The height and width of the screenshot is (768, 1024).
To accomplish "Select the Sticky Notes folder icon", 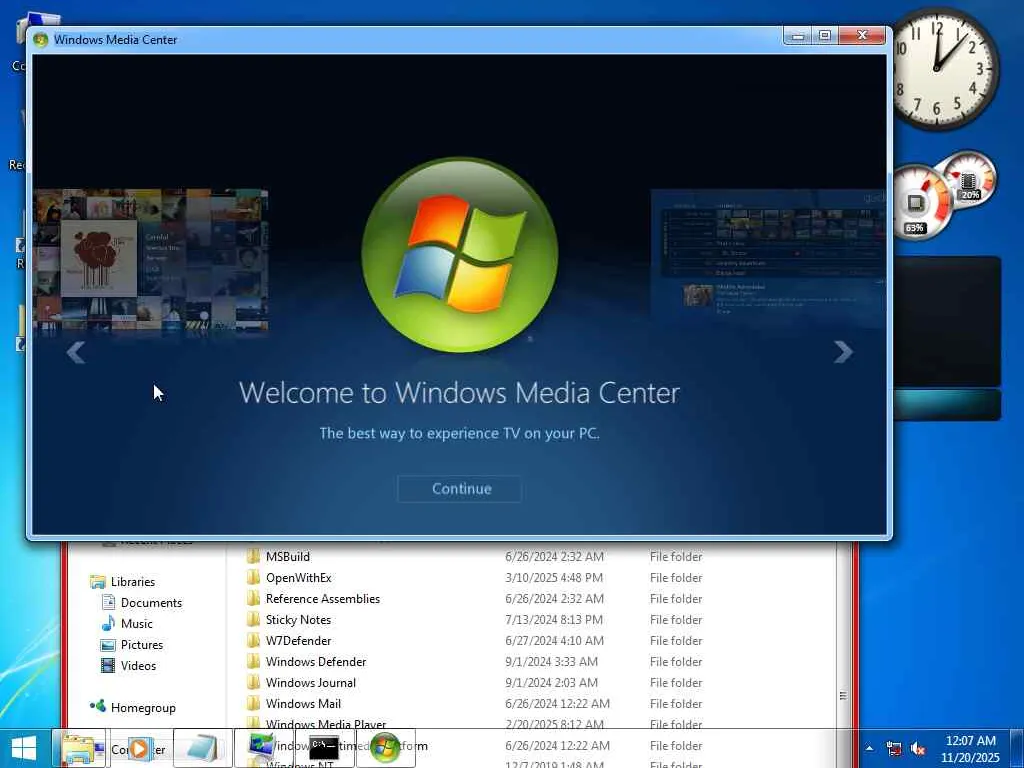I will (x=253, y=619).
